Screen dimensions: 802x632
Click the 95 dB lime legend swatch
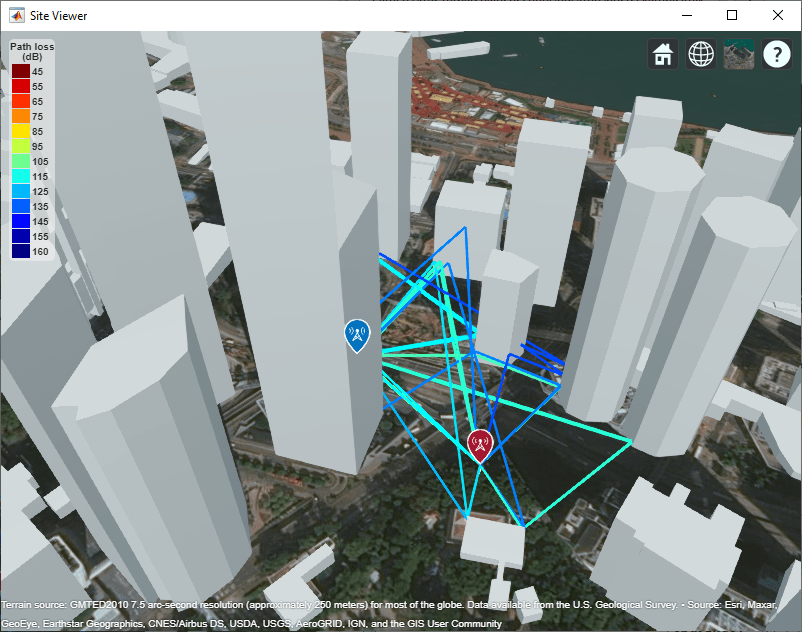tap(21, 146)
